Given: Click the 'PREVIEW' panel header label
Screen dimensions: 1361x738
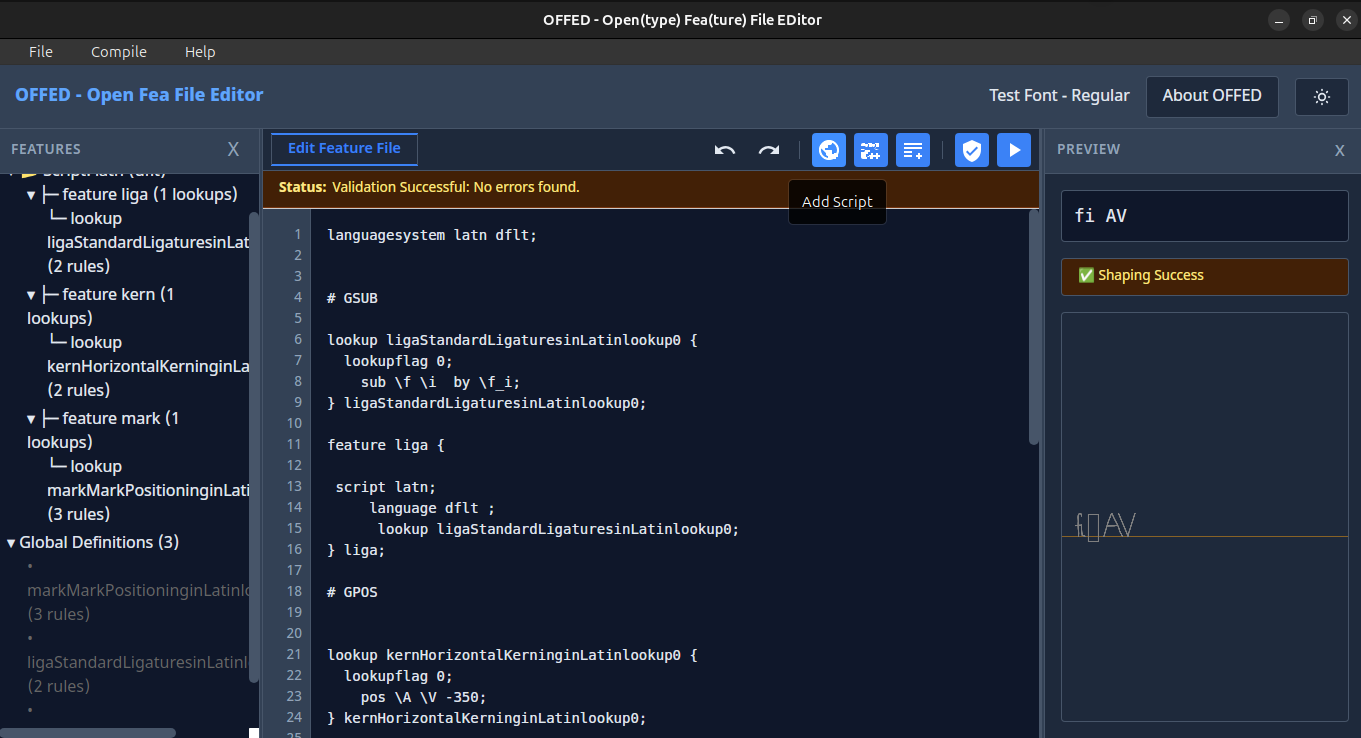Looking at the screenshot, I should (x=1089, y=149).
